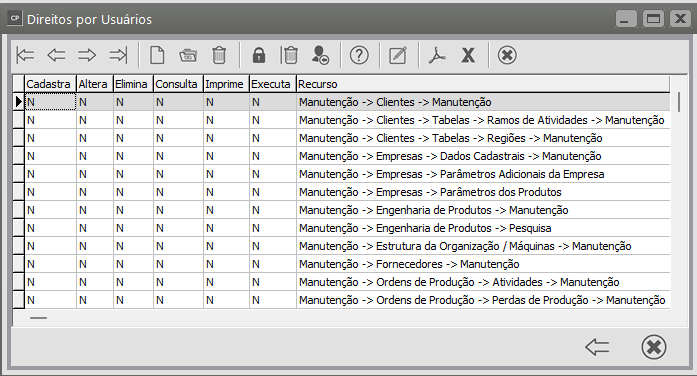Go to next record arrow in toolbar
Screen dimensions: 697x376
click(x=87, y=55)
